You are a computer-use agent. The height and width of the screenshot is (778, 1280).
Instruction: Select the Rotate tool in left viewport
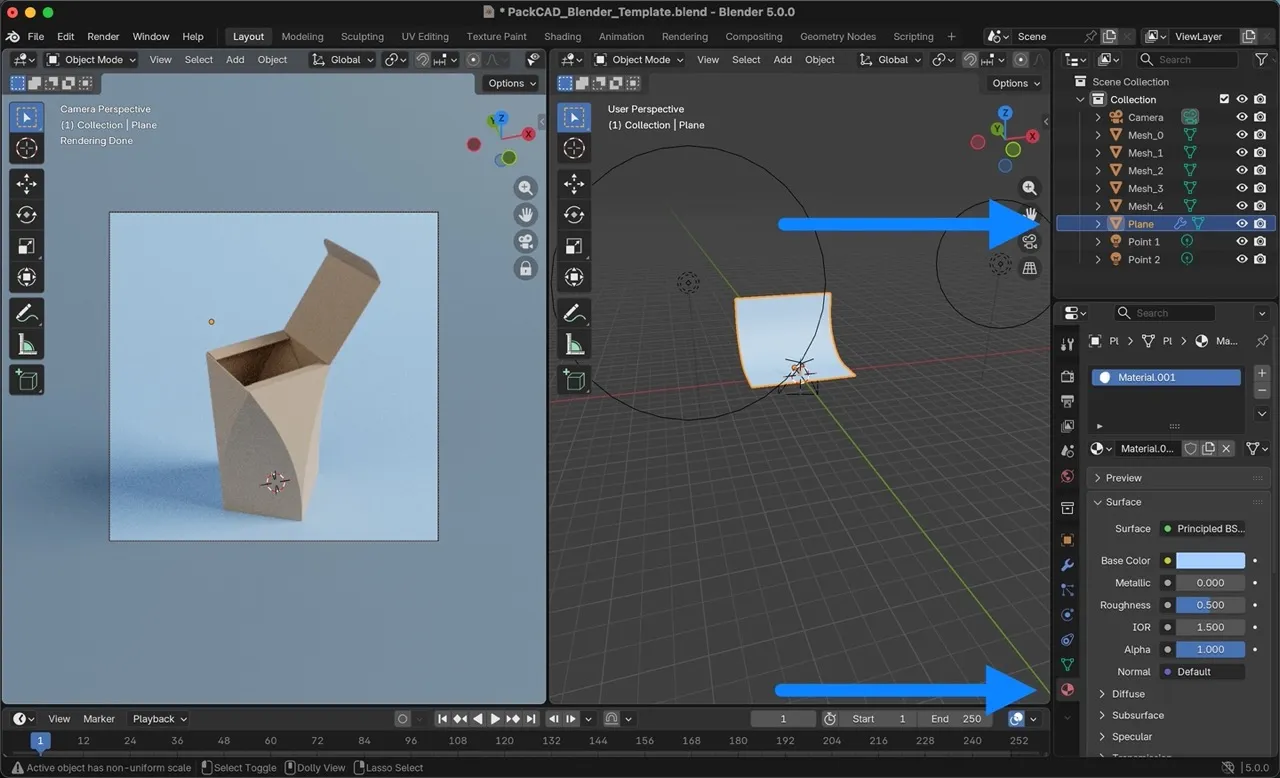tap(26, 215)
